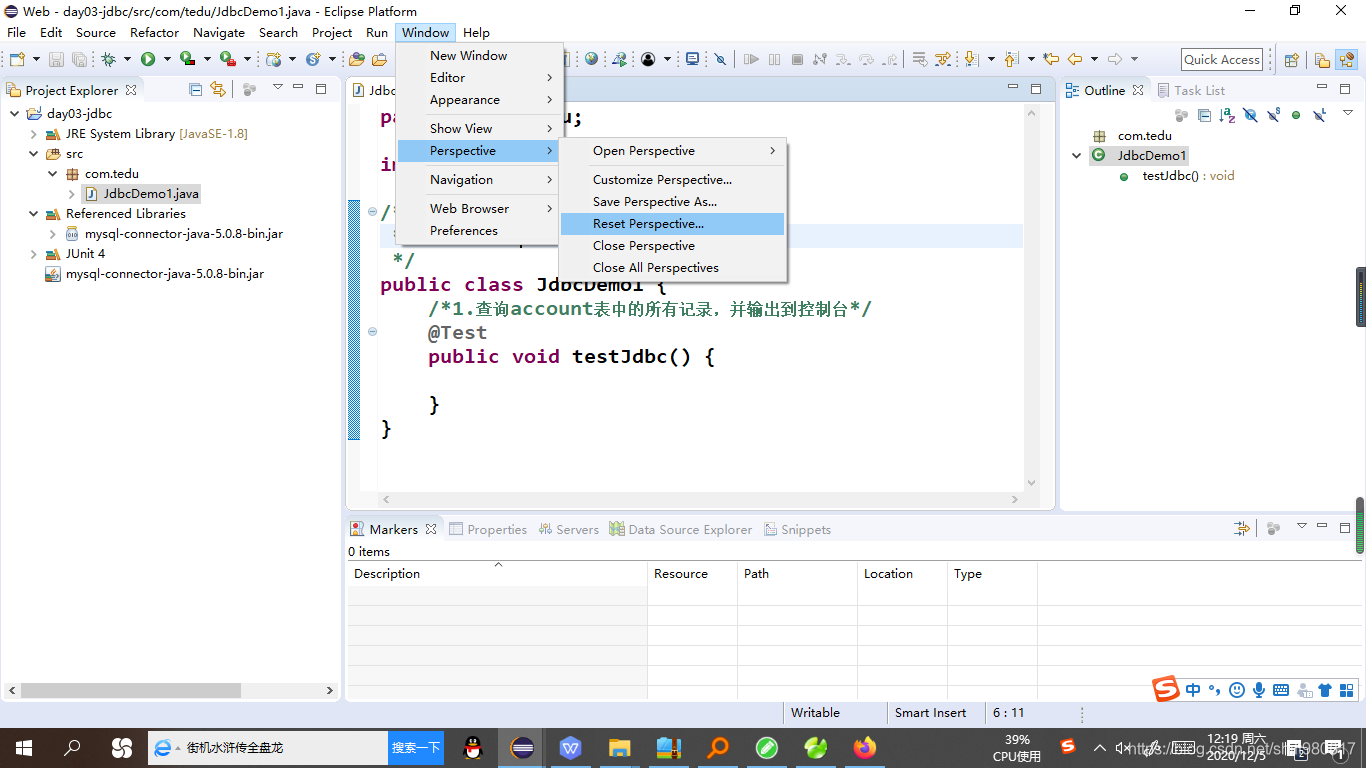Open Firefox from the taskbar
This screenshot has height=768, width=1366.
pyautogui.click(x=864, y=747)
